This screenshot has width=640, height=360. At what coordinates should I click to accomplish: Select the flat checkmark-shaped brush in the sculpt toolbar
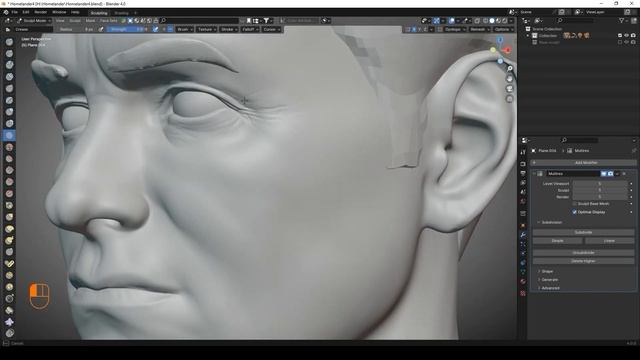tap(9, 264)
